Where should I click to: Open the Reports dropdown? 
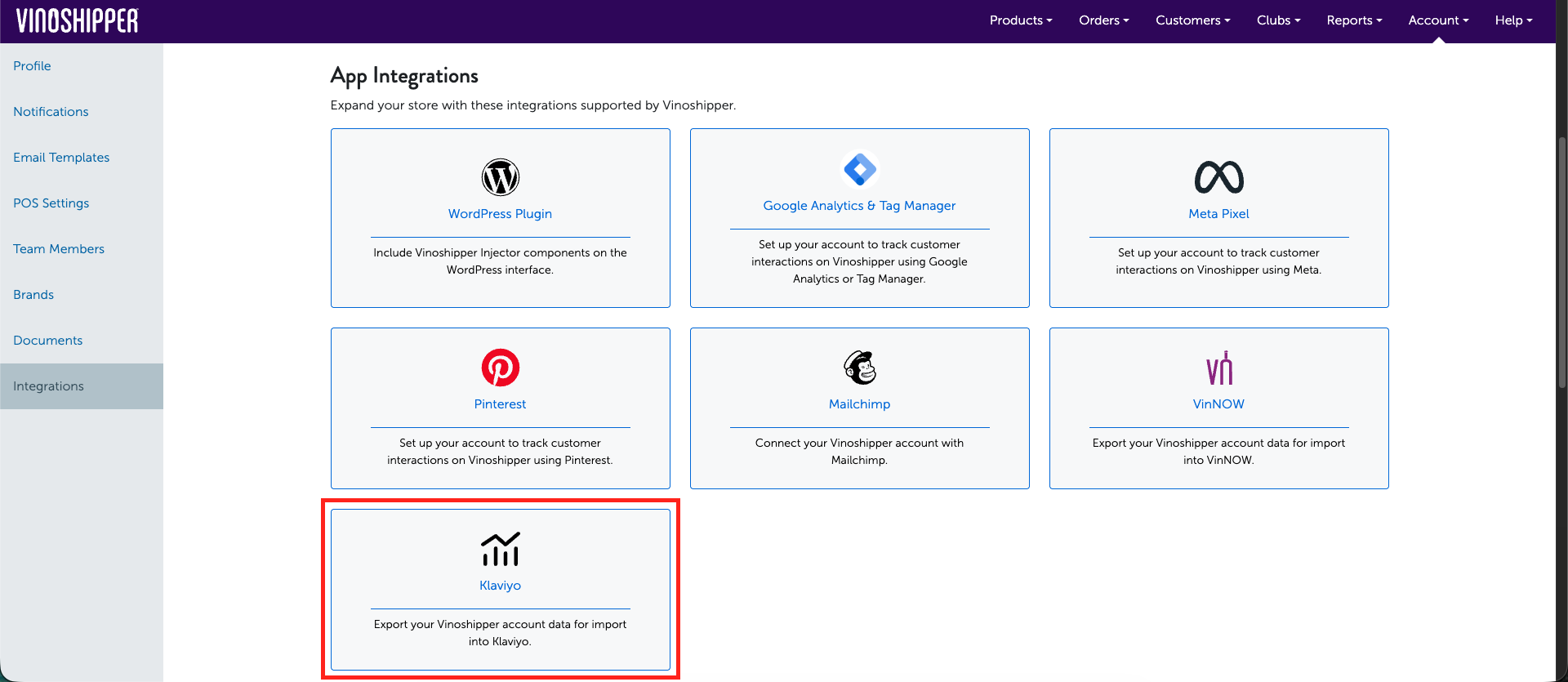[x=1354, y=20]
